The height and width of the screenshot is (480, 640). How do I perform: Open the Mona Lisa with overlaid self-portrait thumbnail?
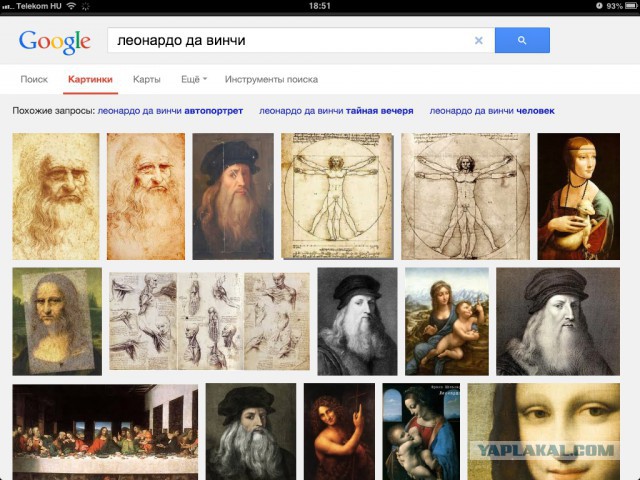pyautogui.click(x=57, y=322)
